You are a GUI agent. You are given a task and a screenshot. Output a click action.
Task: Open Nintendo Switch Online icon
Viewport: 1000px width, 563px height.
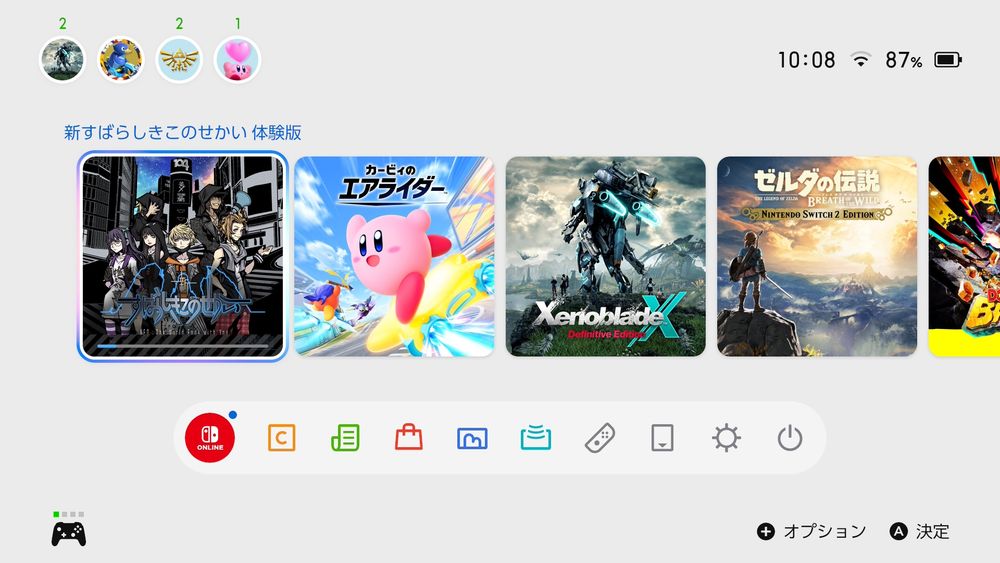[x=210, y=437]
